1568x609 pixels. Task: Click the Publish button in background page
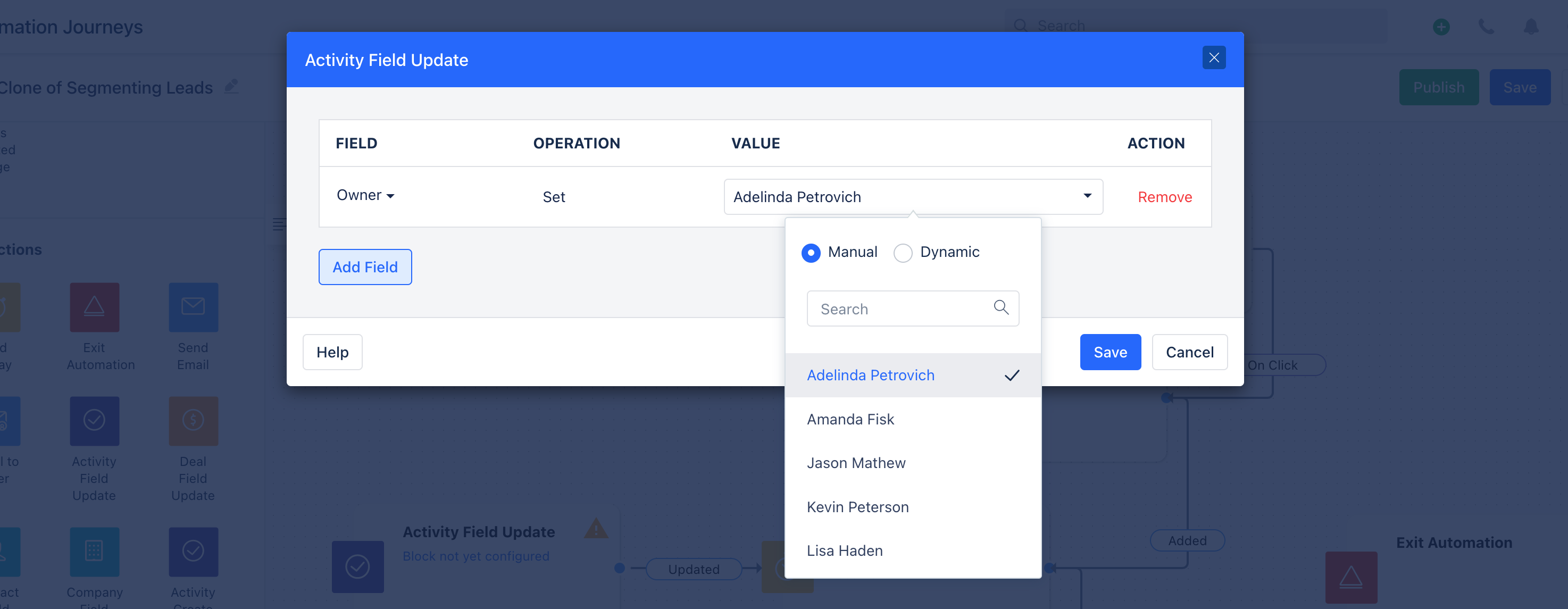[x=1438, y=87]
